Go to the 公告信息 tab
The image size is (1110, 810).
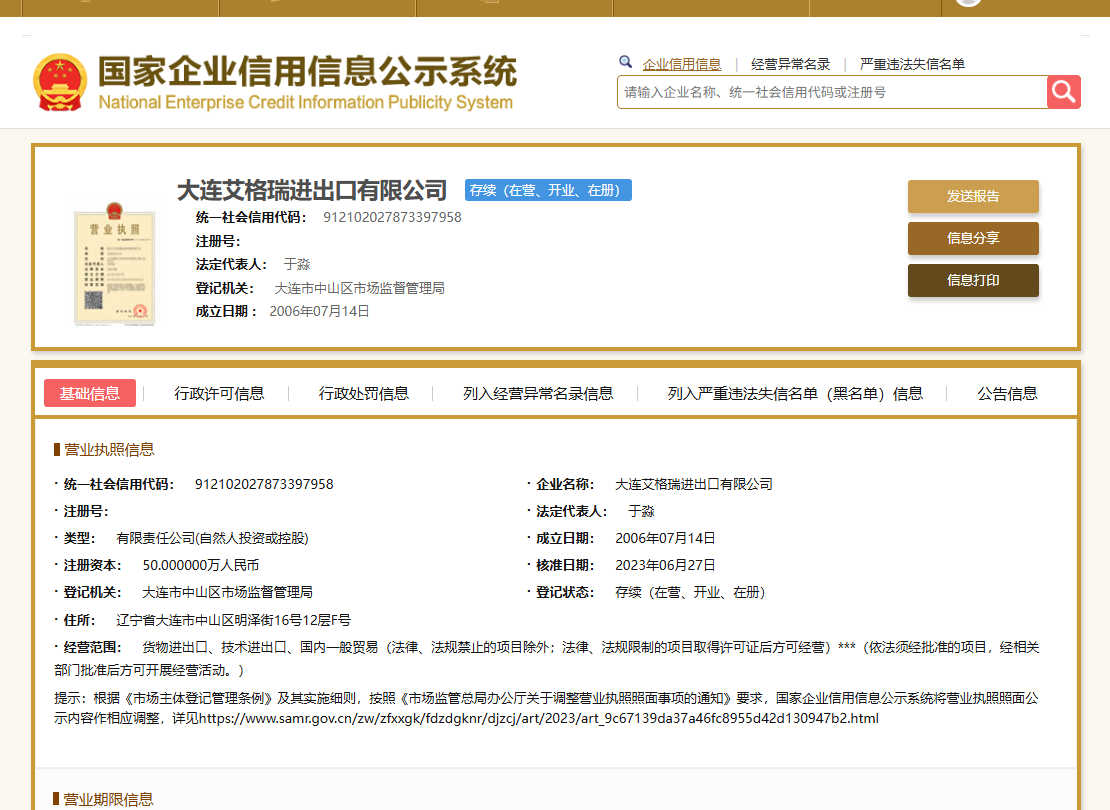point(1007,393)
